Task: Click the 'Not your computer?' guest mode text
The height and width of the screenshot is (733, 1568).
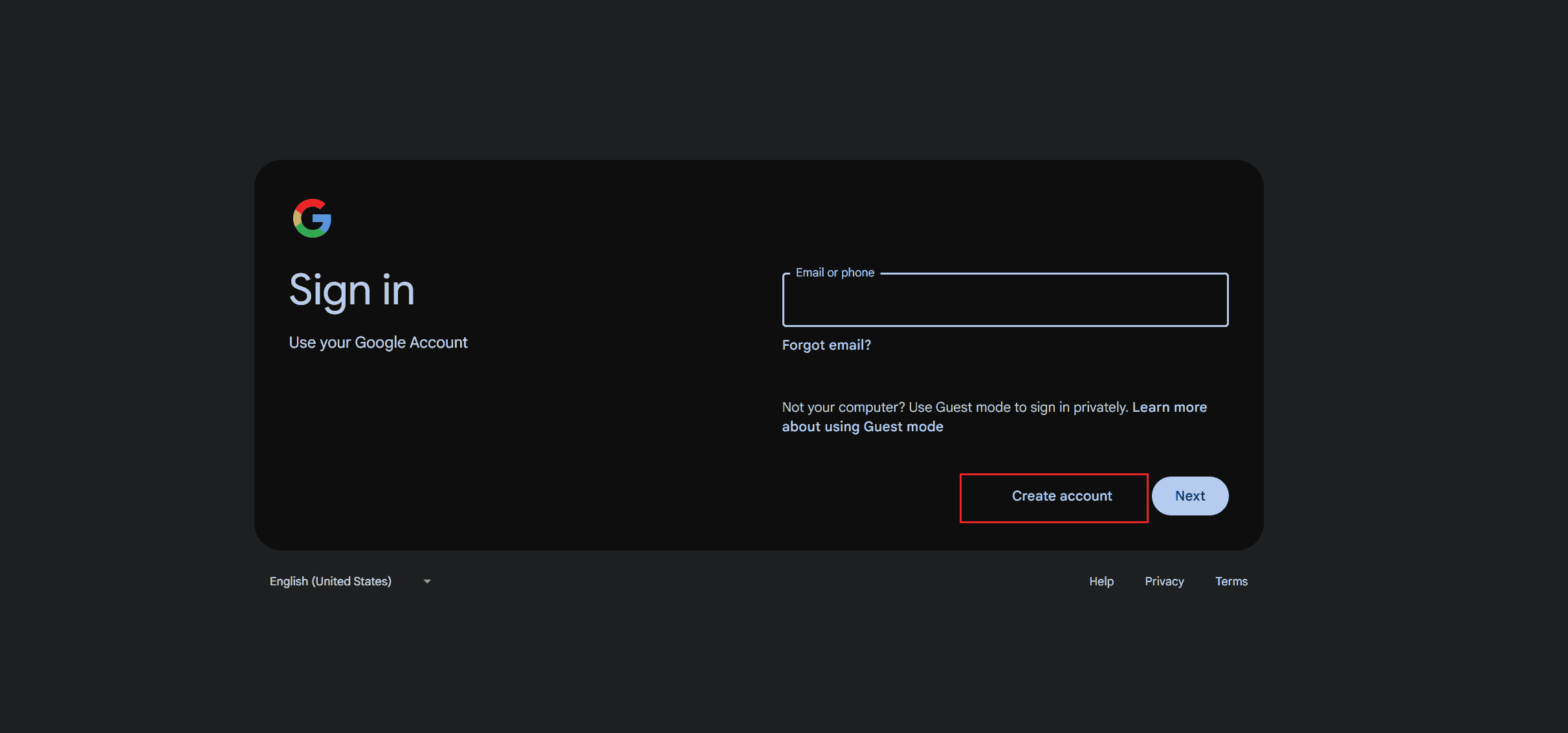Action: pyautogui.click(x=955, y=407)
